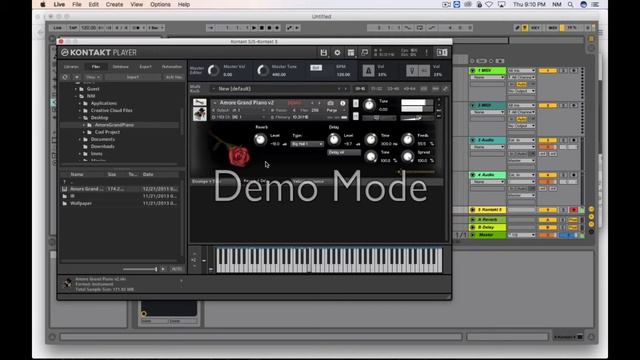Screen dimensions: 640x360
Task: Click the Amore Grand Piano thumbnail icon
Action: click(x=199, y=114)
